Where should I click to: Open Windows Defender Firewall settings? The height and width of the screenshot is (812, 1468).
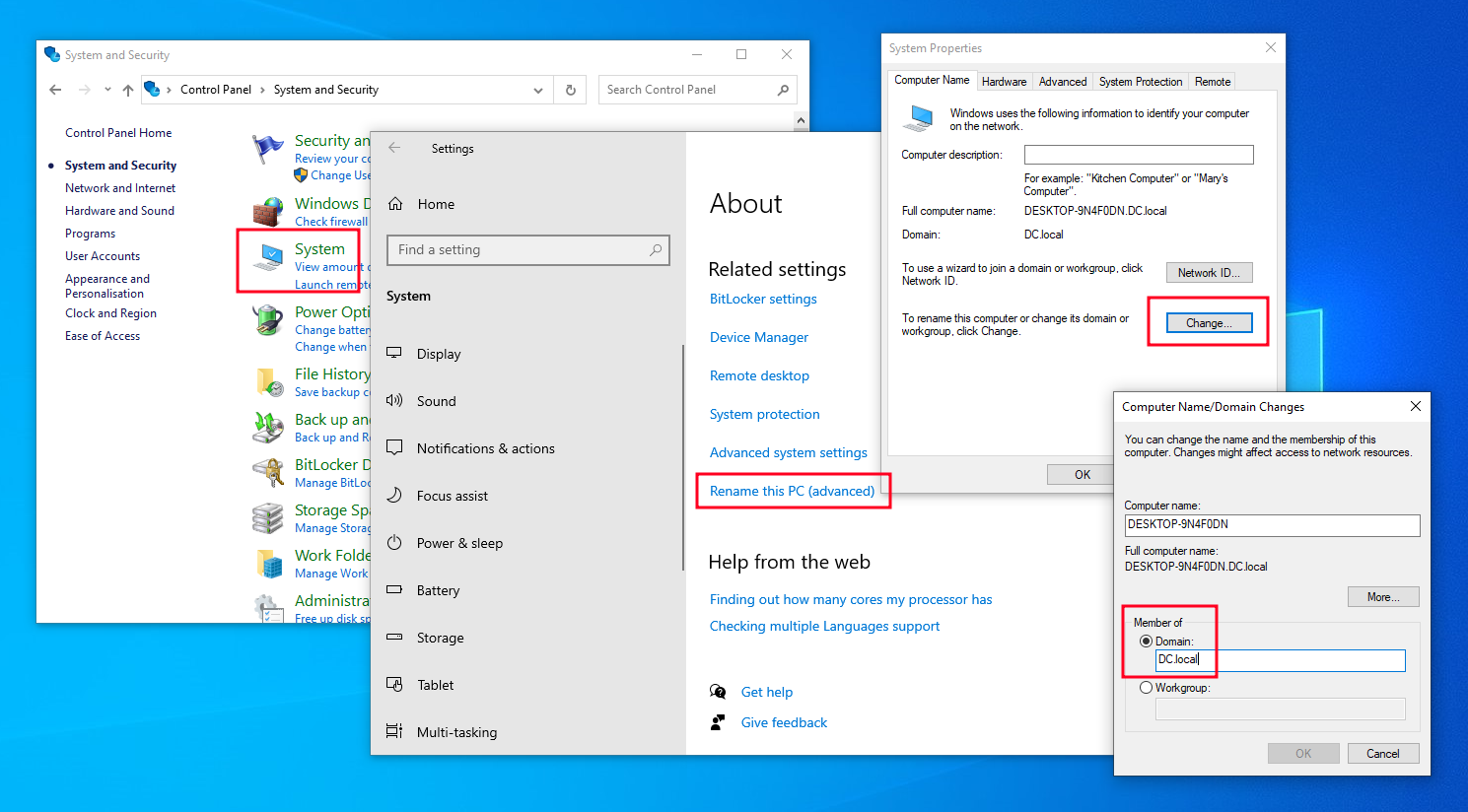(330, 202)
